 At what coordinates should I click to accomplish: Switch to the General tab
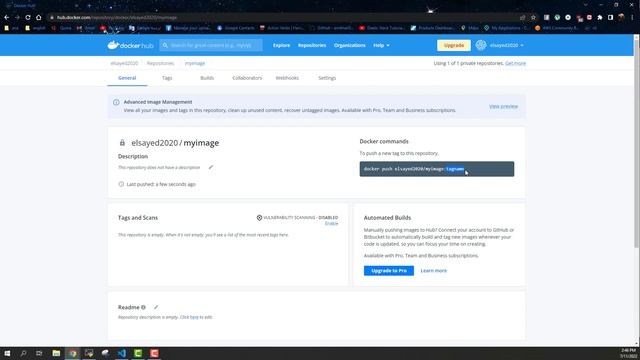(x=127, y=78)
